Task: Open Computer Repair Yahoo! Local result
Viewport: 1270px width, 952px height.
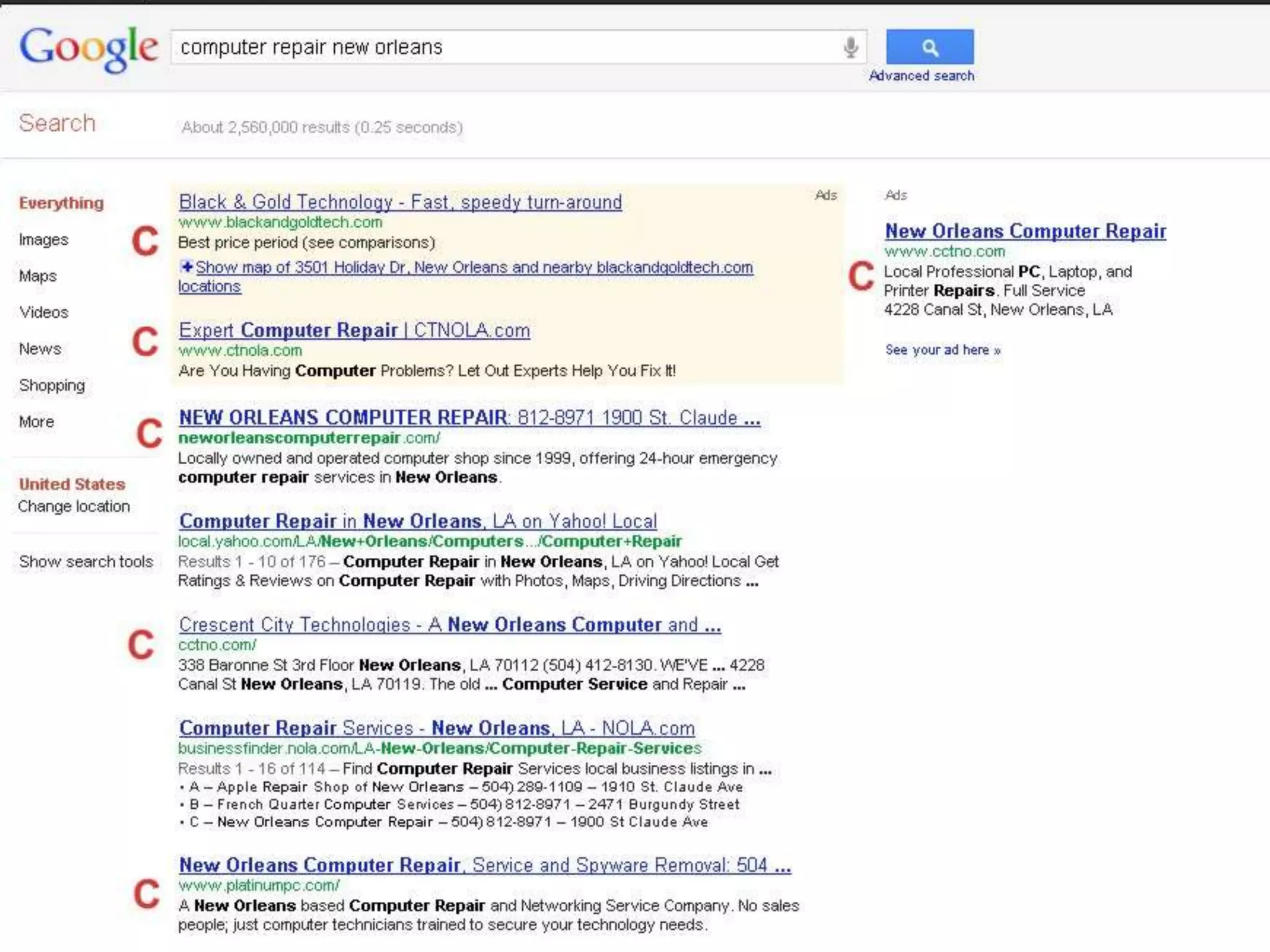Action: click(417, 521)
